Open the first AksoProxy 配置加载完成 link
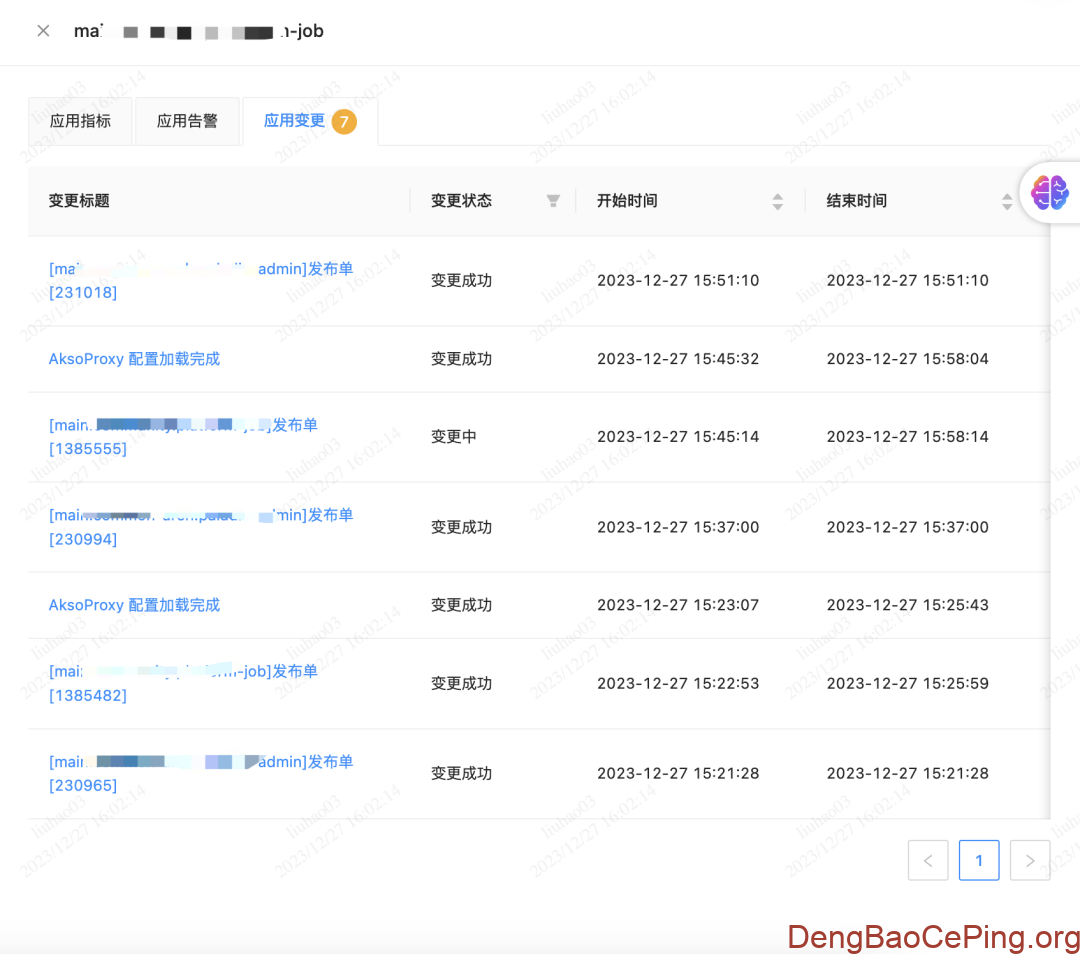The height and width of the screenshot is (954, 1080). pos(134,358)
